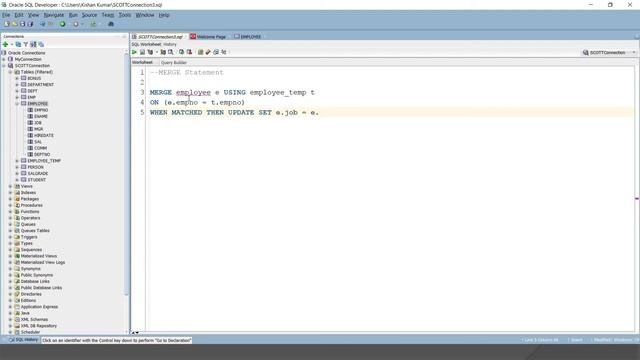Select the Database Links node

[35, 281]
